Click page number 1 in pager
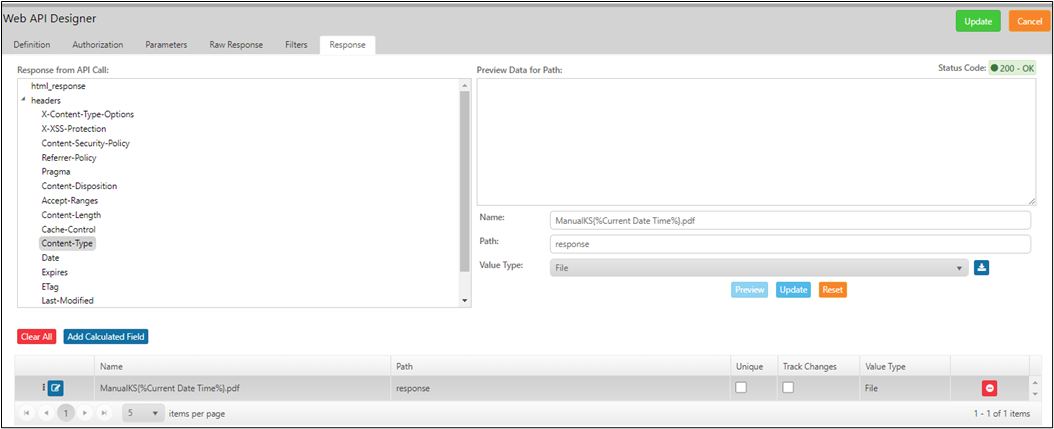Image resolution: width=1054 pixels, height=429 pixels. pos(65,413)
